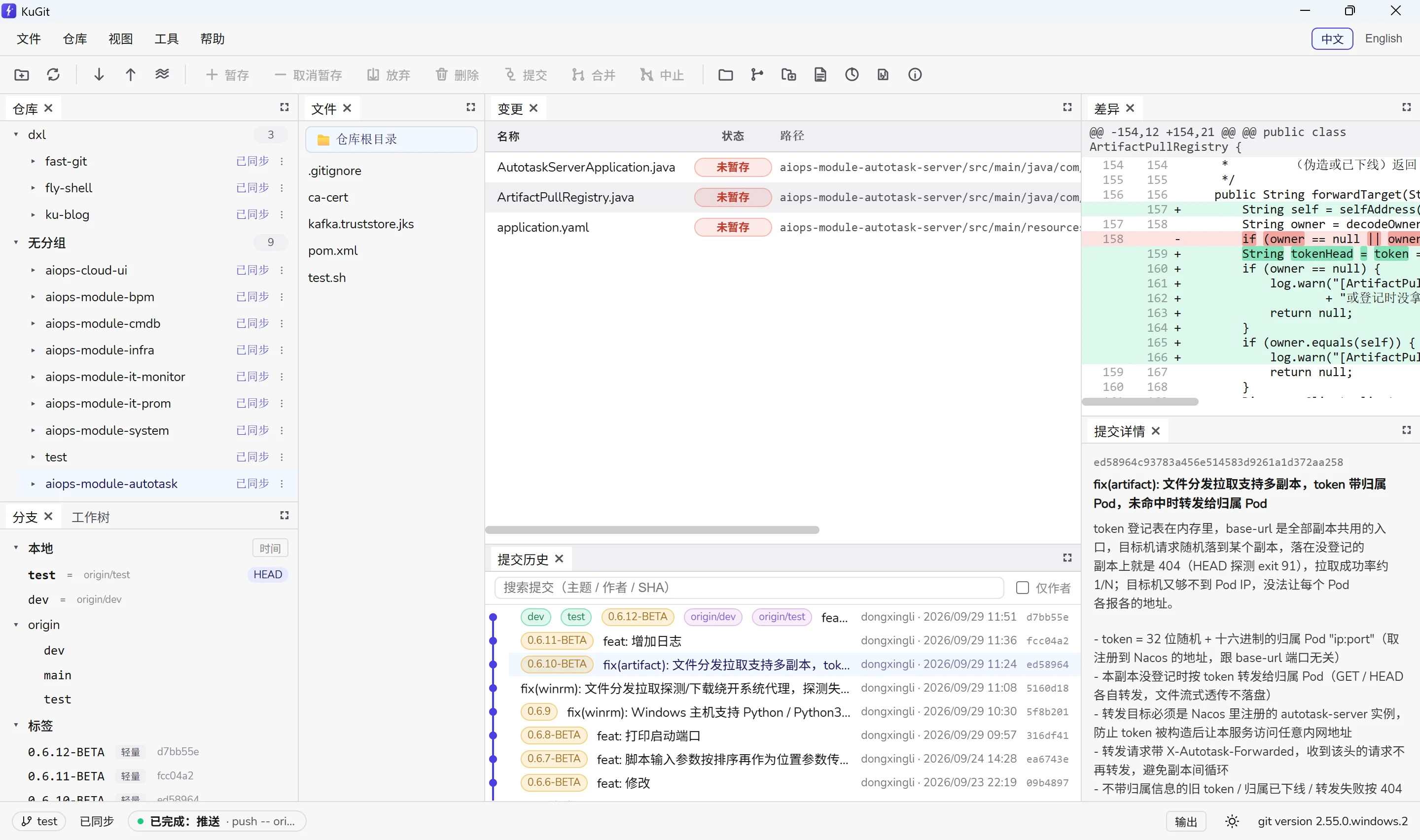Open the more menu for aiops-cloud-ui
This screenshot has height=840, width=1420.
click(282, 270)
